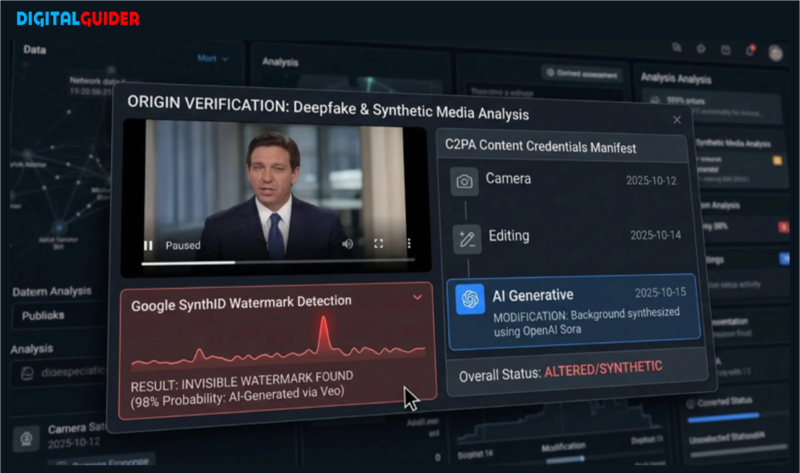The width and height of the screenshot is (800, 473).
Task: Click the RESULT: INVISIBLE WATERMARK FOUND text
Action: pos(242,381)
